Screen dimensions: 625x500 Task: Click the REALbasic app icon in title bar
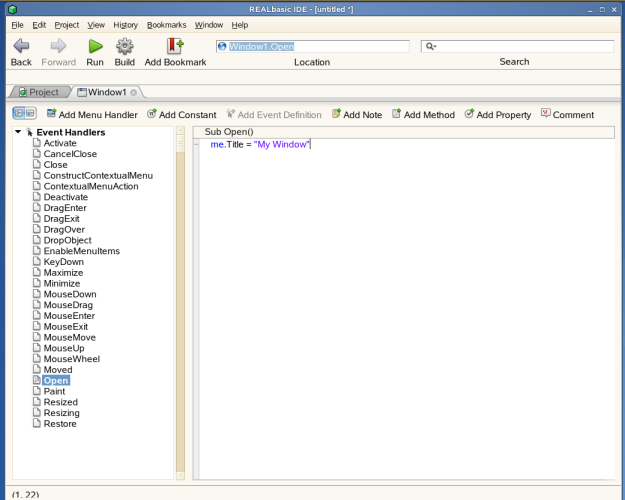point(12,9)
